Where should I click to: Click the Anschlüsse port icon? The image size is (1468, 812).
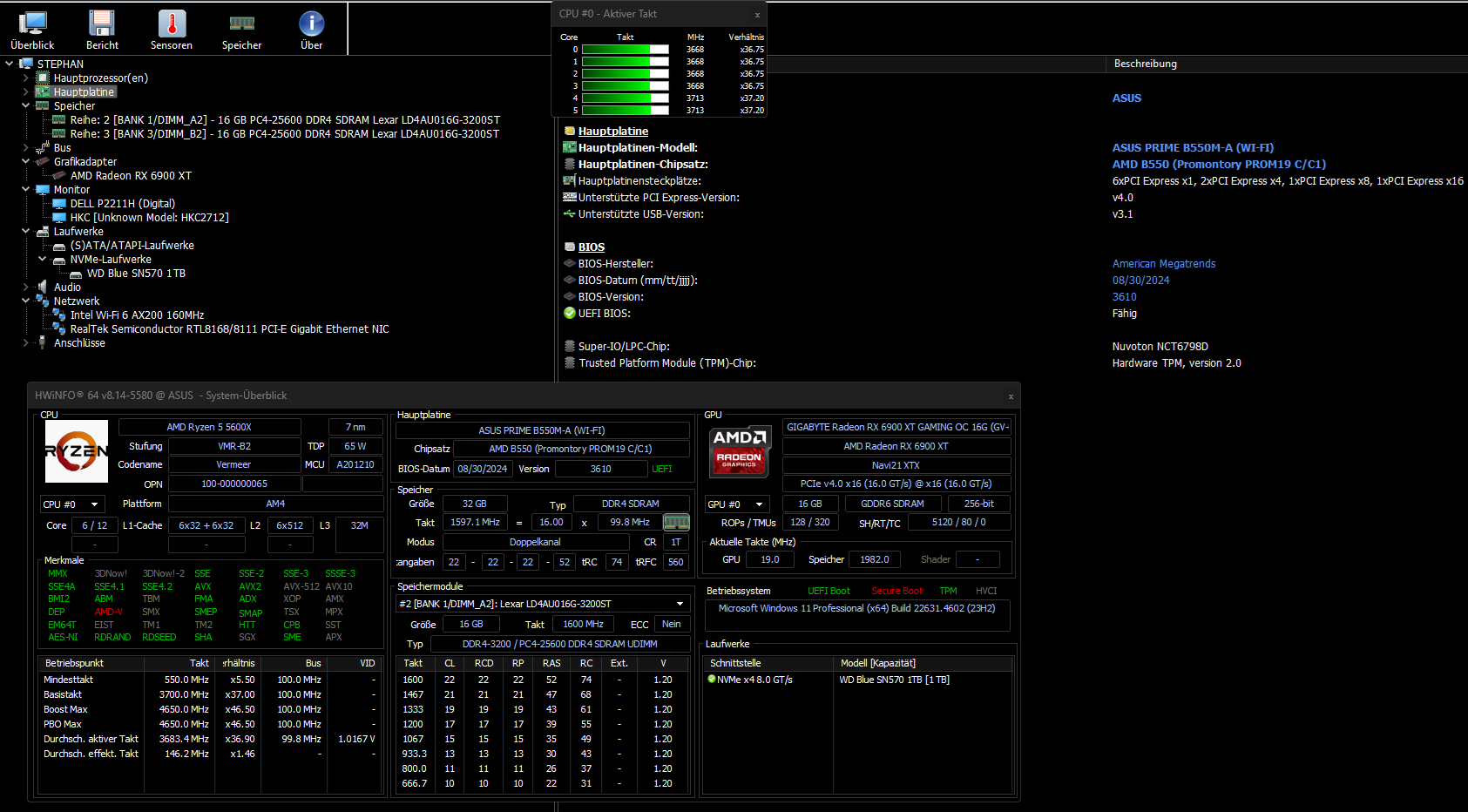[x=42, y=342]
